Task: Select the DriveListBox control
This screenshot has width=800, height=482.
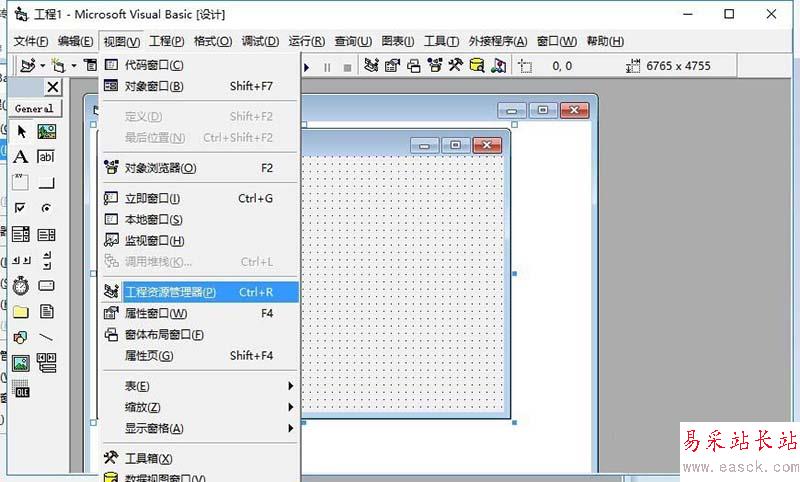Action: [46, 286]
